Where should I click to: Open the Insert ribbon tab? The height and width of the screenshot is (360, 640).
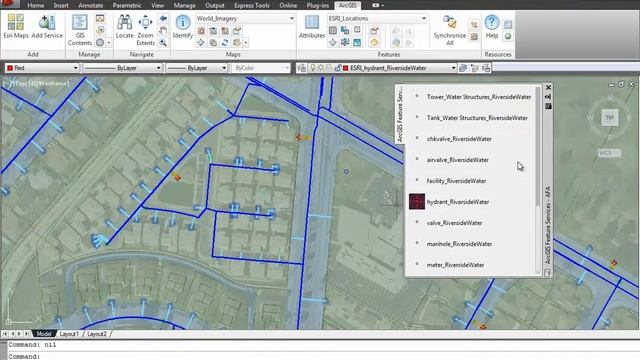point(61,5)
